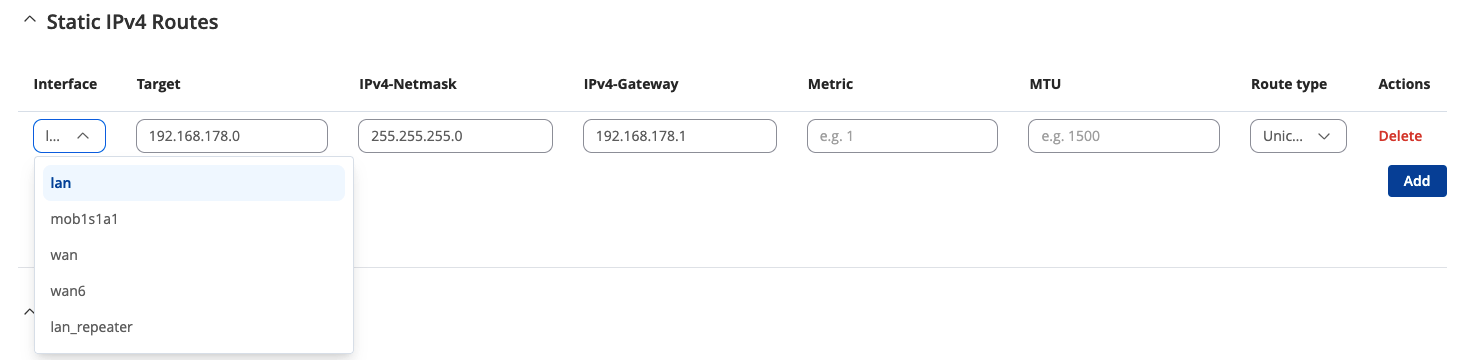Toggle the chevron of the section below
This screenshot has width=1480, height=360.
(x=27, y=311)
